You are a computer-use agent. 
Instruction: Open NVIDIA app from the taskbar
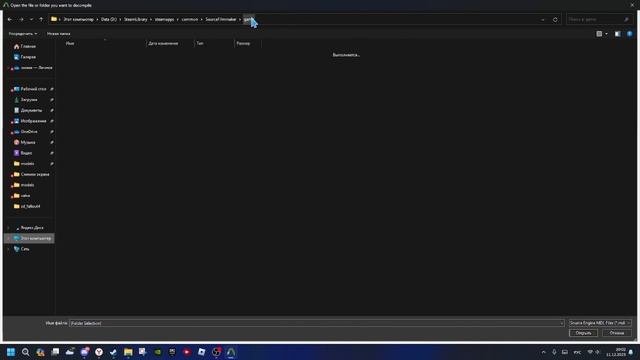click(158, 352)
